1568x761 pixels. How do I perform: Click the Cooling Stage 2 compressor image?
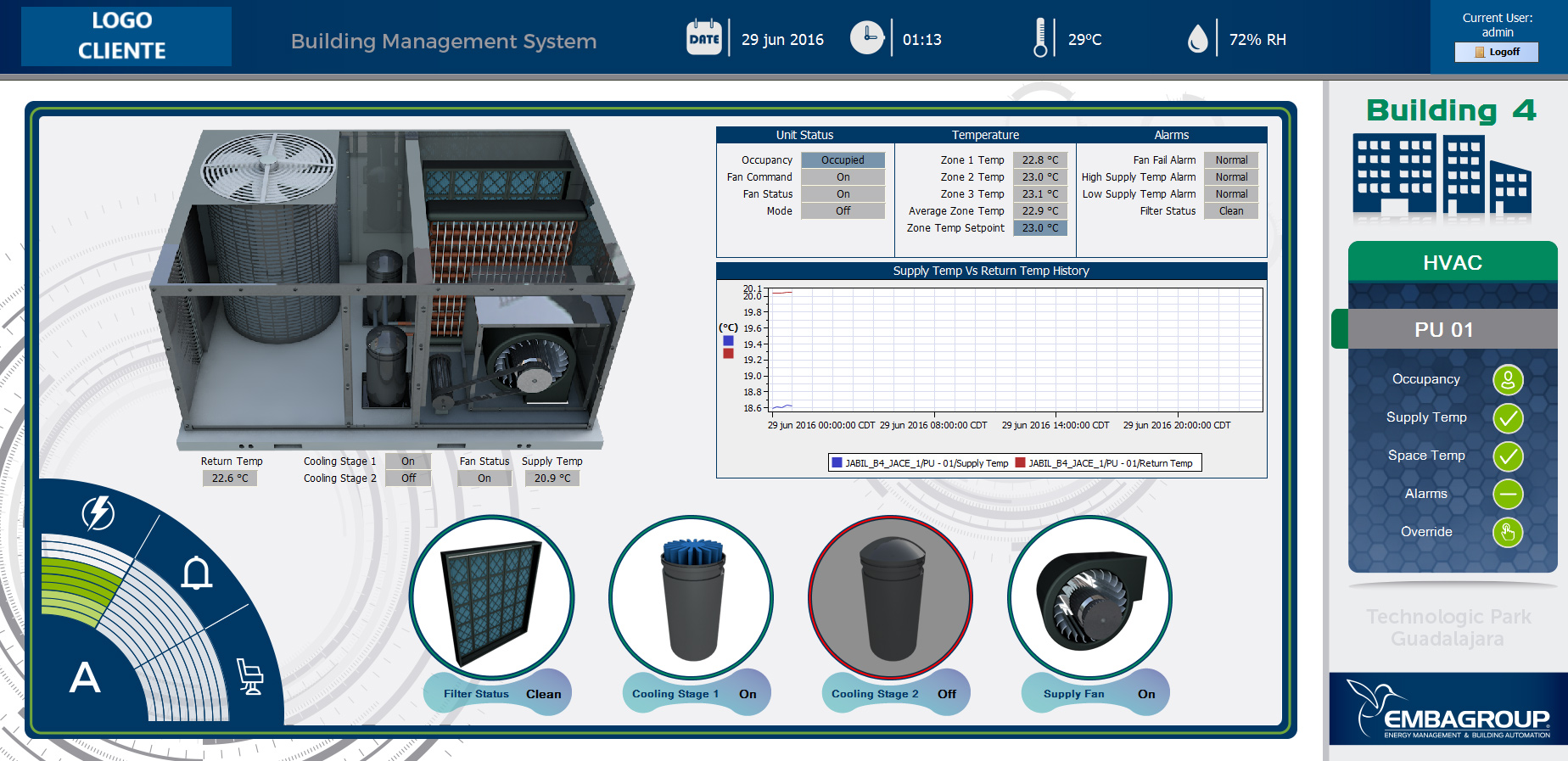890,598
